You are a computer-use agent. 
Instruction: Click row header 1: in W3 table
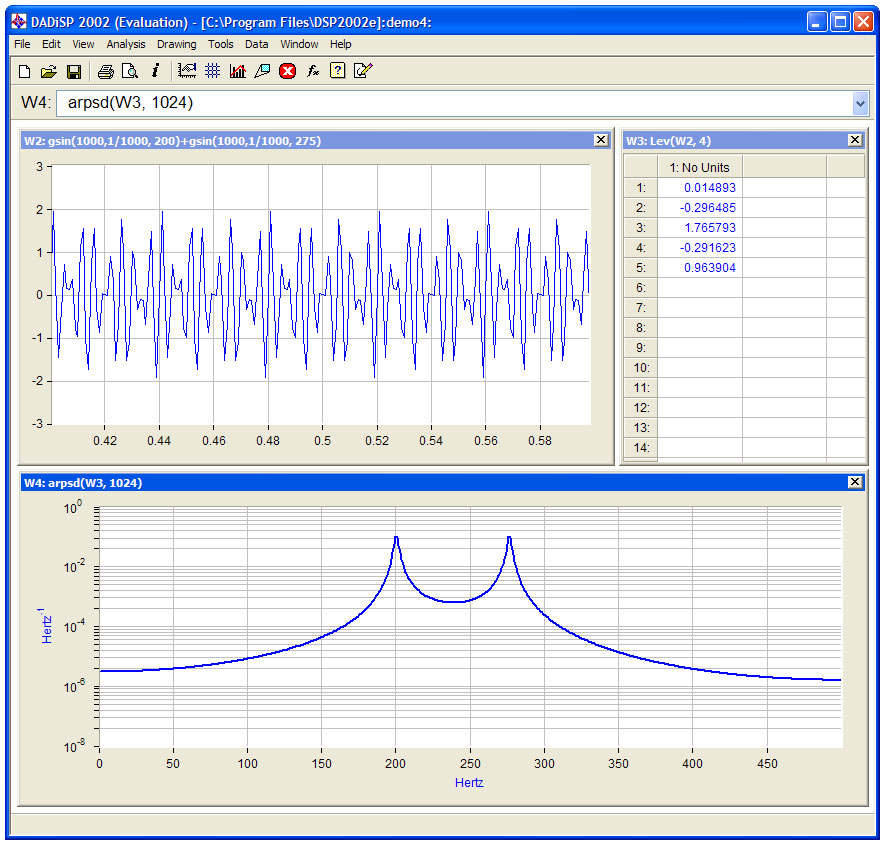[641, 188]
